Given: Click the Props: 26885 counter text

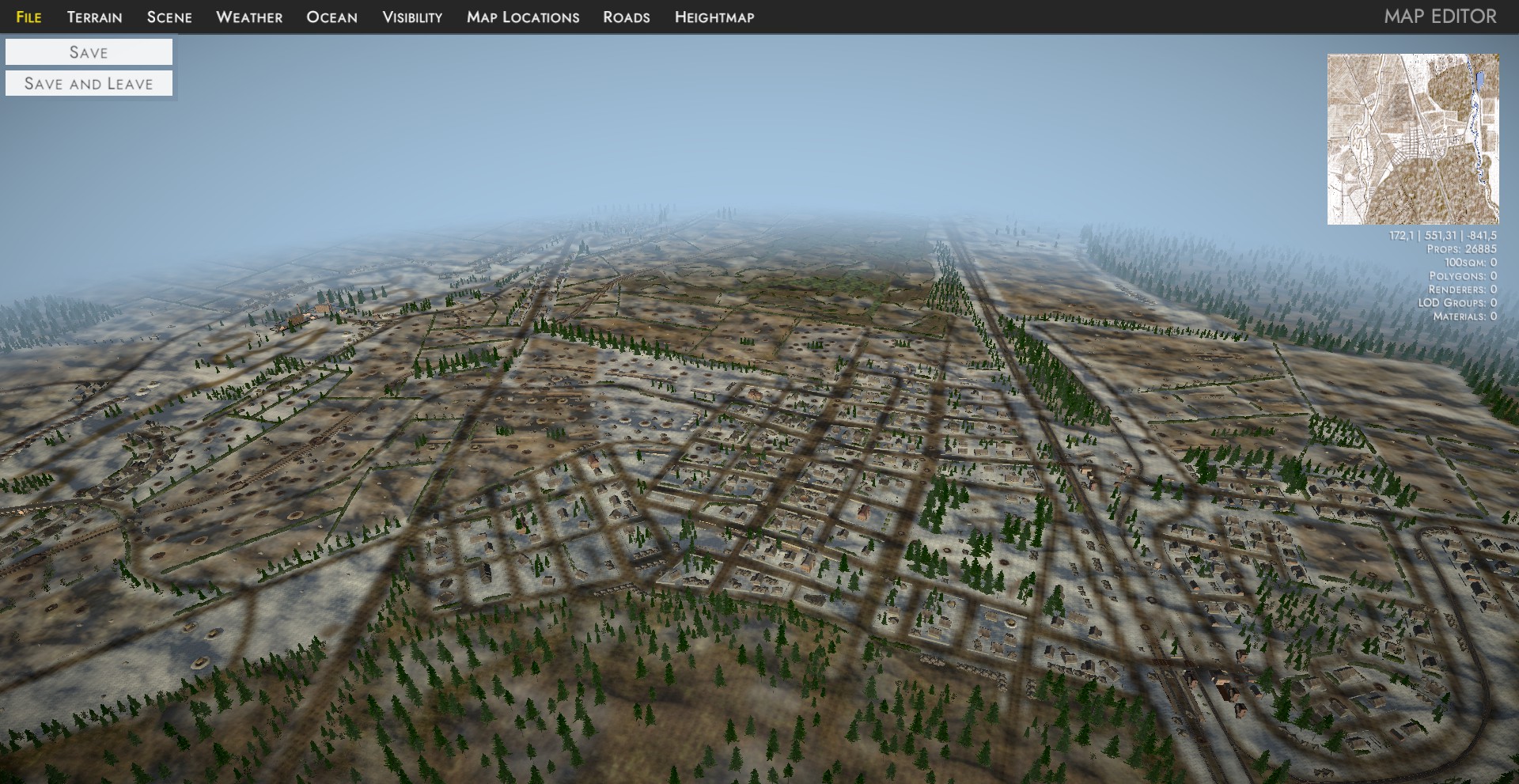Looking at the screenshot, I should (1462, 249).
